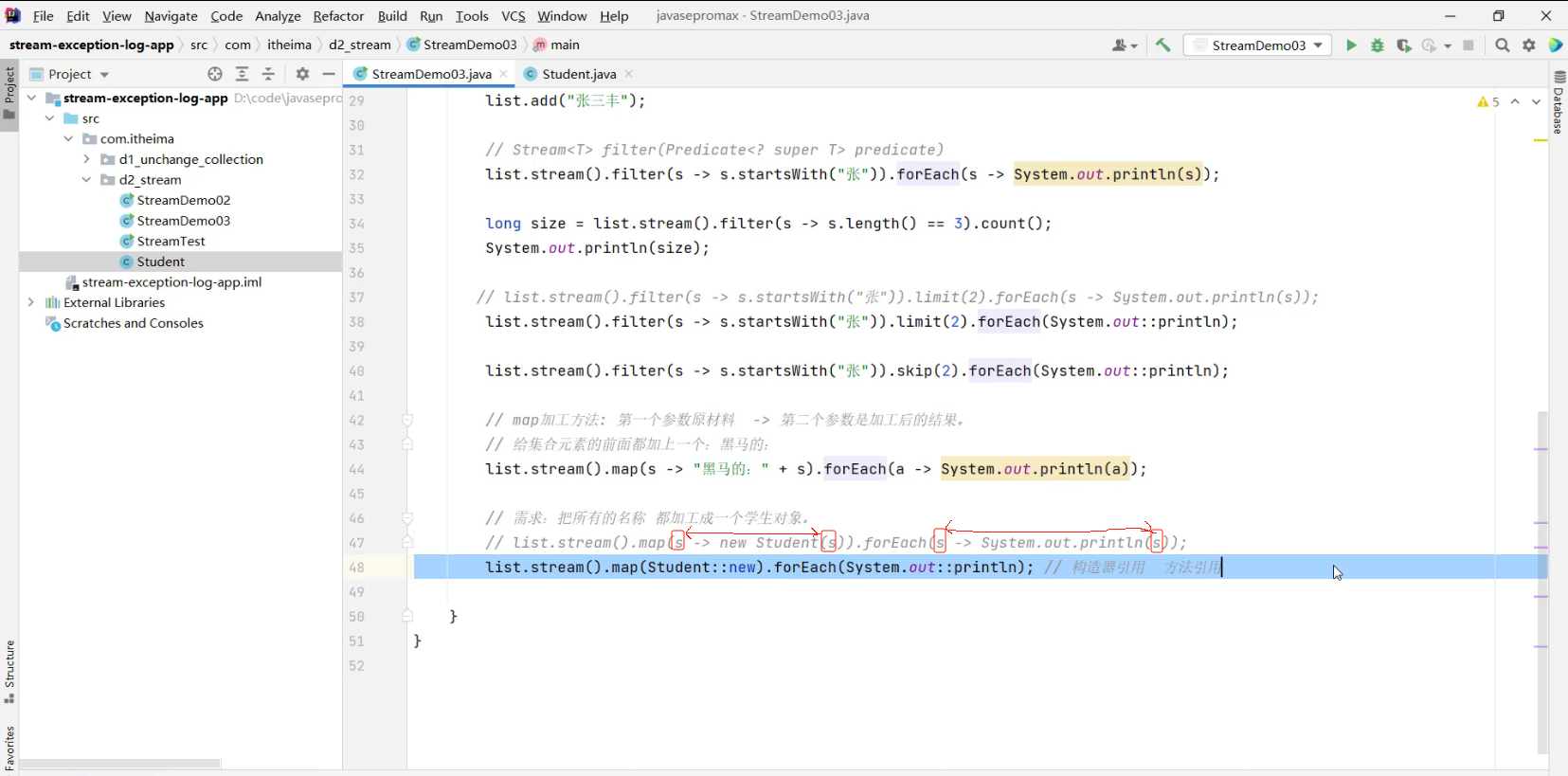The image size is (1568, 776).
Task: Fold the comment block at line 42
Action: (407, 420)
